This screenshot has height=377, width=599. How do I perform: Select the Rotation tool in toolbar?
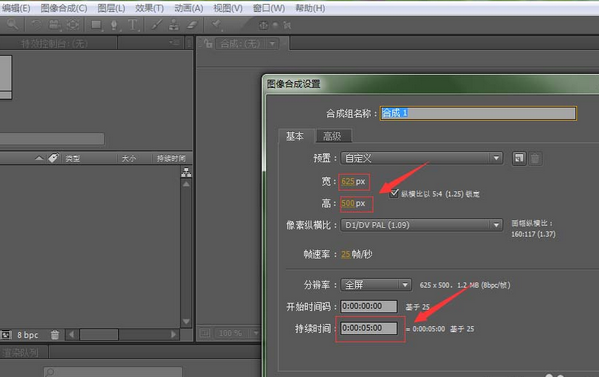pos(36,25)
